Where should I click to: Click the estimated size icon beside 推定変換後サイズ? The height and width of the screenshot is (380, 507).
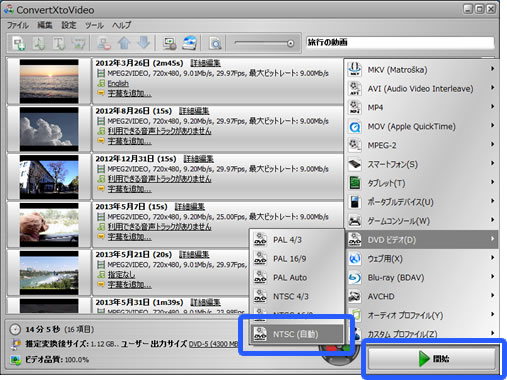tap(15, 344)
